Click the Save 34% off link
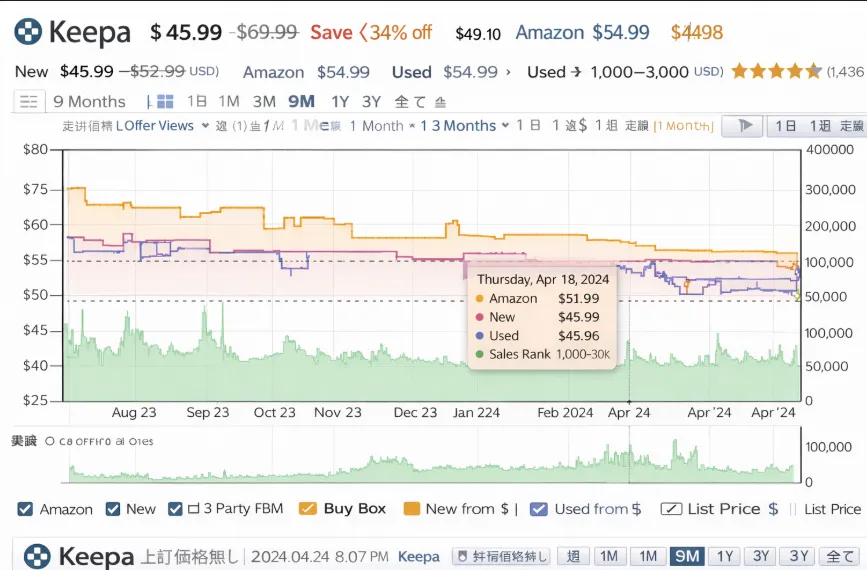This screenshot has width=867, height=570. point(370,32)
